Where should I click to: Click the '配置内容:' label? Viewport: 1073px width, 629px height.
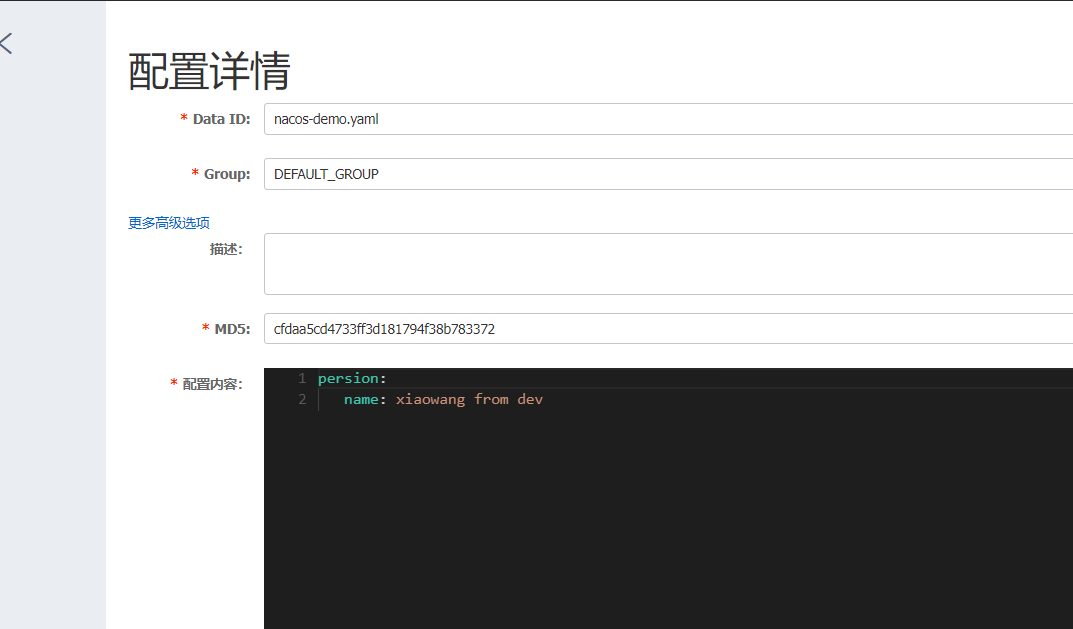[x=212, y=384]
